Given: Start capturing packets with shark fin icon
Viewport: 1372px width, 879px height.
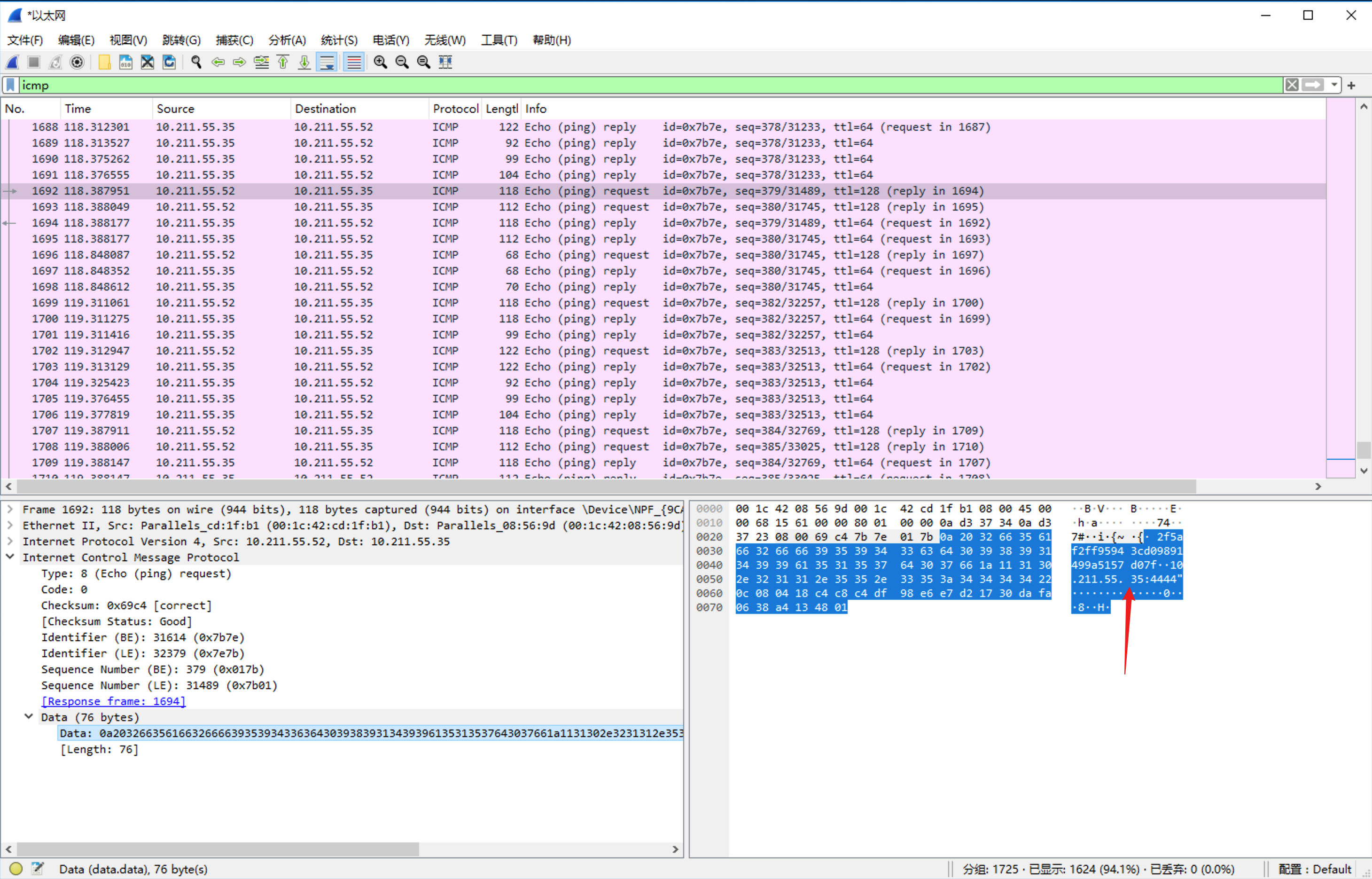Looking at the screenshot, I should (x=13, y=62).
